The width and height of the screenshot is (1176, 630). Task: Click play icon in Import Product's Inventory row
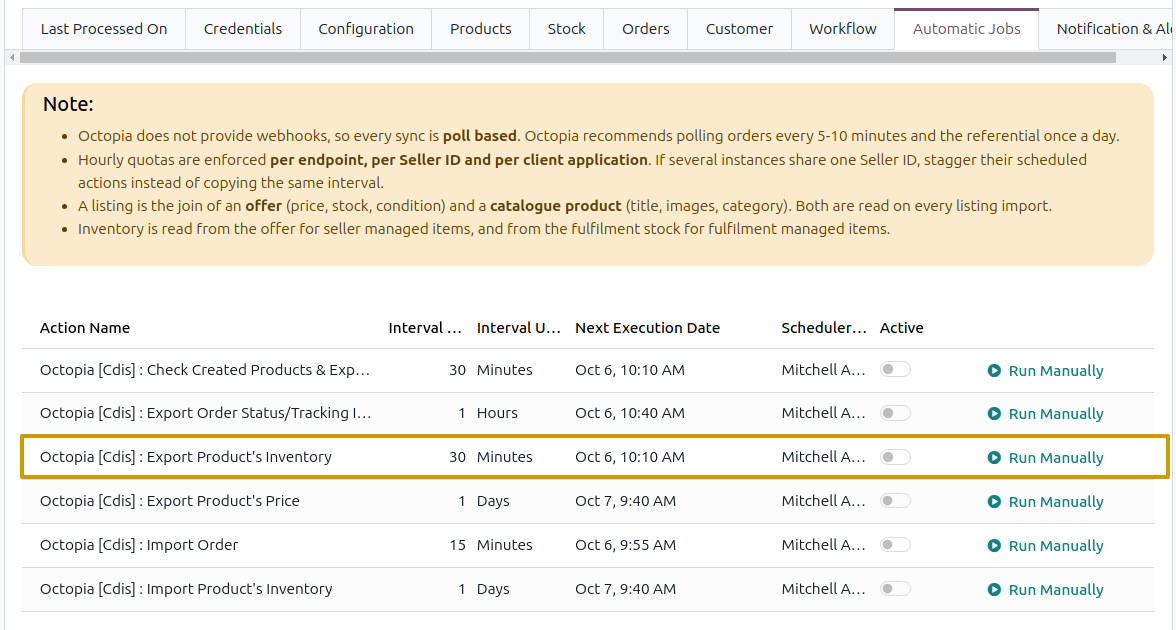[x=994, y=590]
